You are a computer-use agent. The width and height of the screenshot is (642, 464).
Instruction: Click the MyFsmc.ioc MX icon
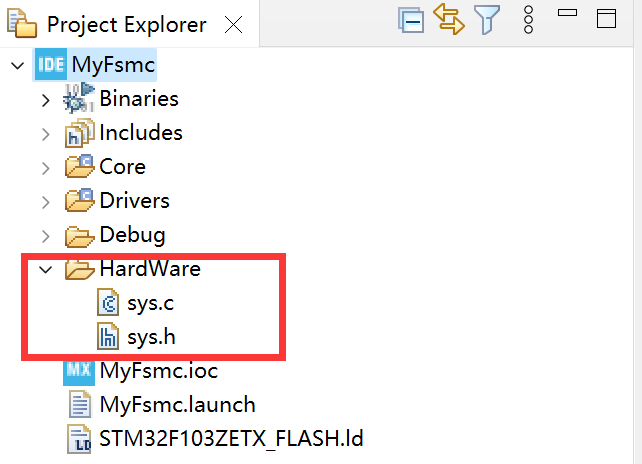click(79, 371)
